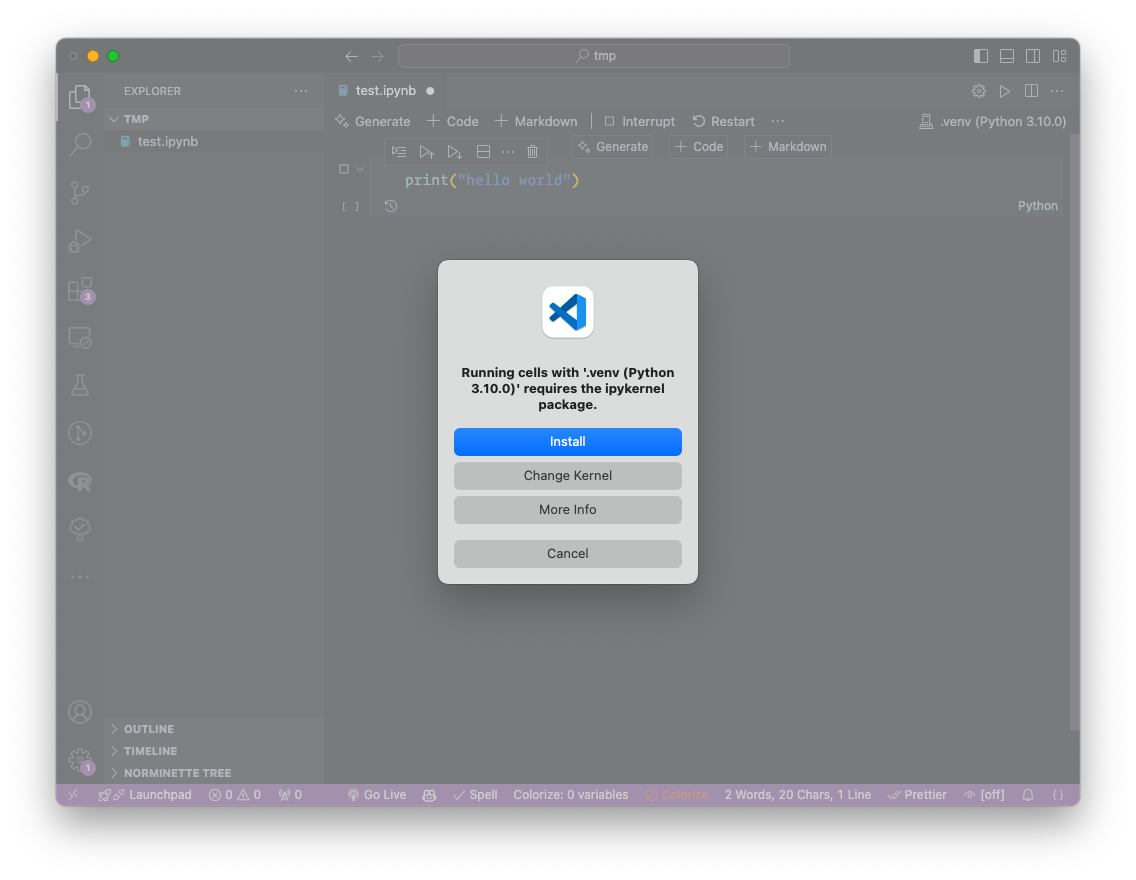This screenshot has width=1136, height=880.
Task: Click the Go Forward arrow in title bar
Action: click(377, 56)
